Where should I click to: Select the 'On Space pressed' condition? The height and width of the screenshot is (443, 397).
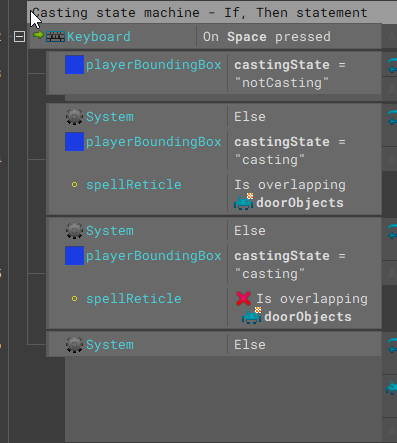click(x=267, y=37)
